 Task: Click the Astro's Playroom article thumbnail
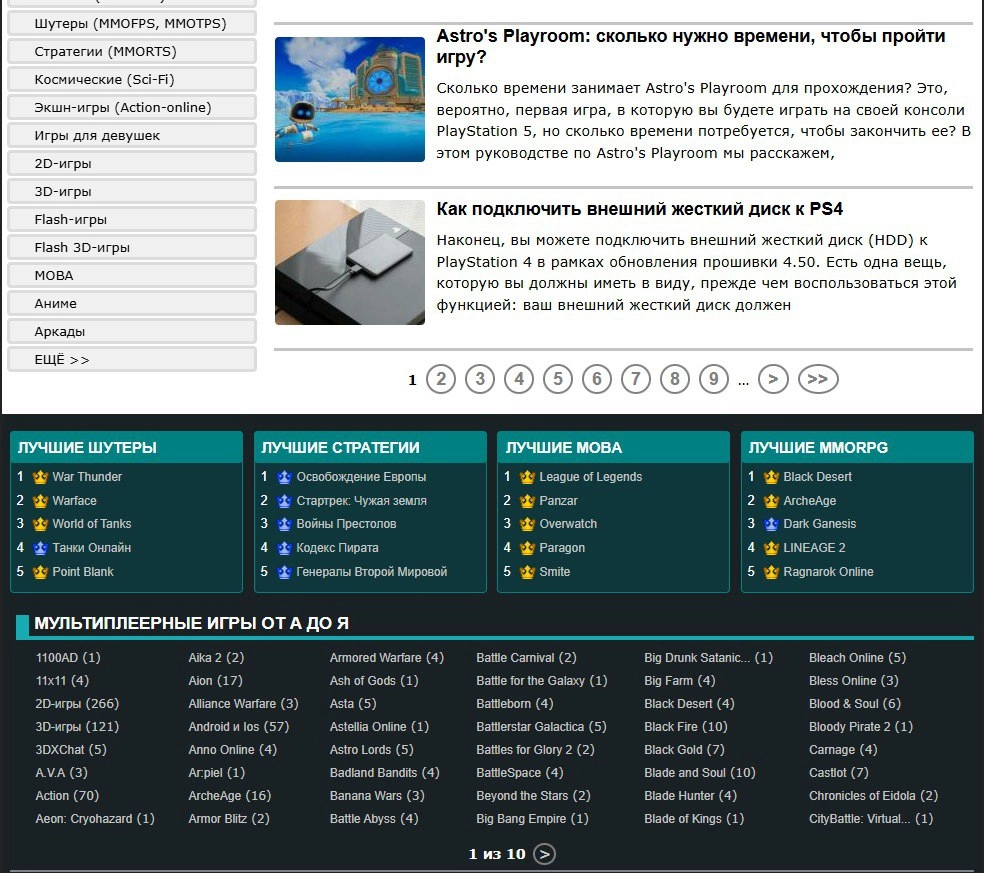tap(350, 99)
